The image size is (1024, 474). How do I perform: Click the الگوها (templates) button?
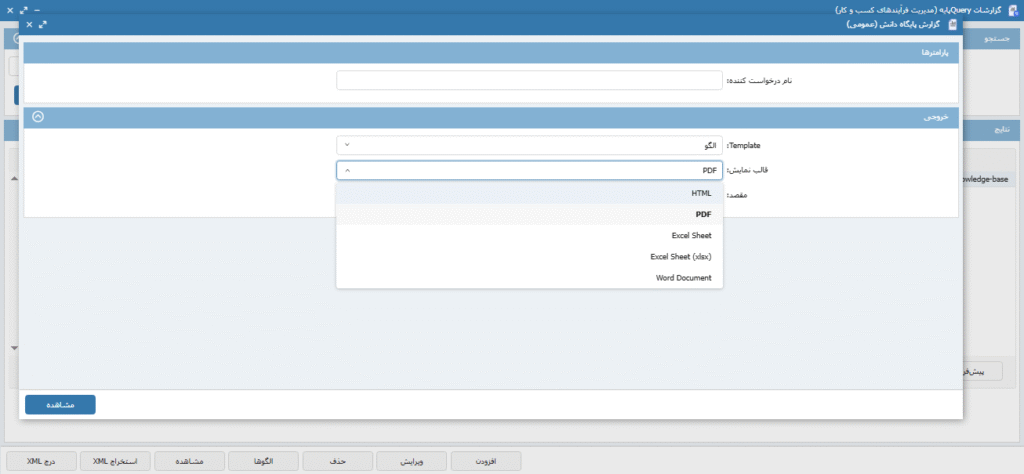click(264, 461)
